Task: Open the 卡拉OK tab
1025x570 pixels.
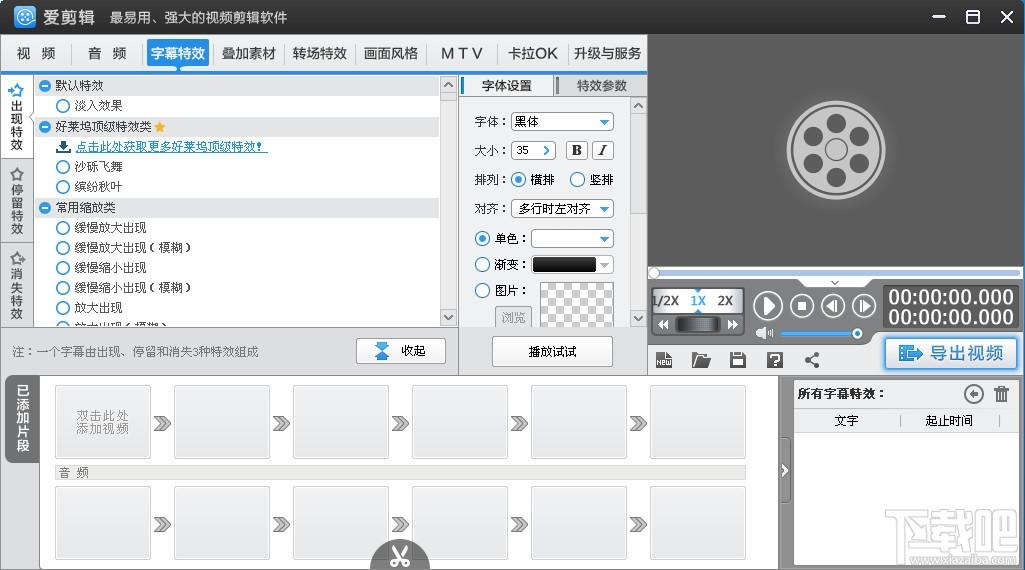Action: (x=533, y=54)
